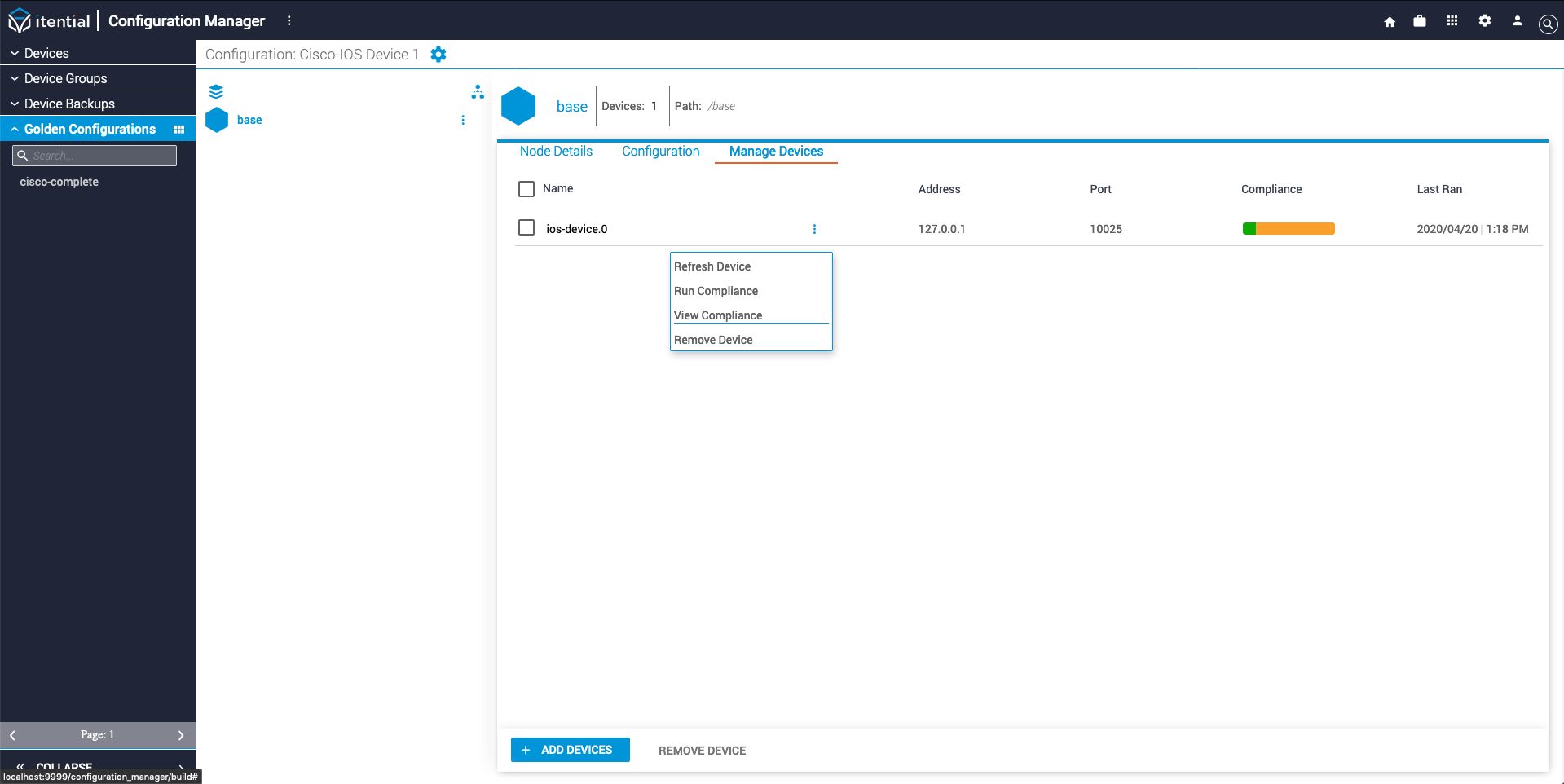This screenshot has height=784, width=1564.
Task: Open the user profile icon
Action: coord(1517,21)
